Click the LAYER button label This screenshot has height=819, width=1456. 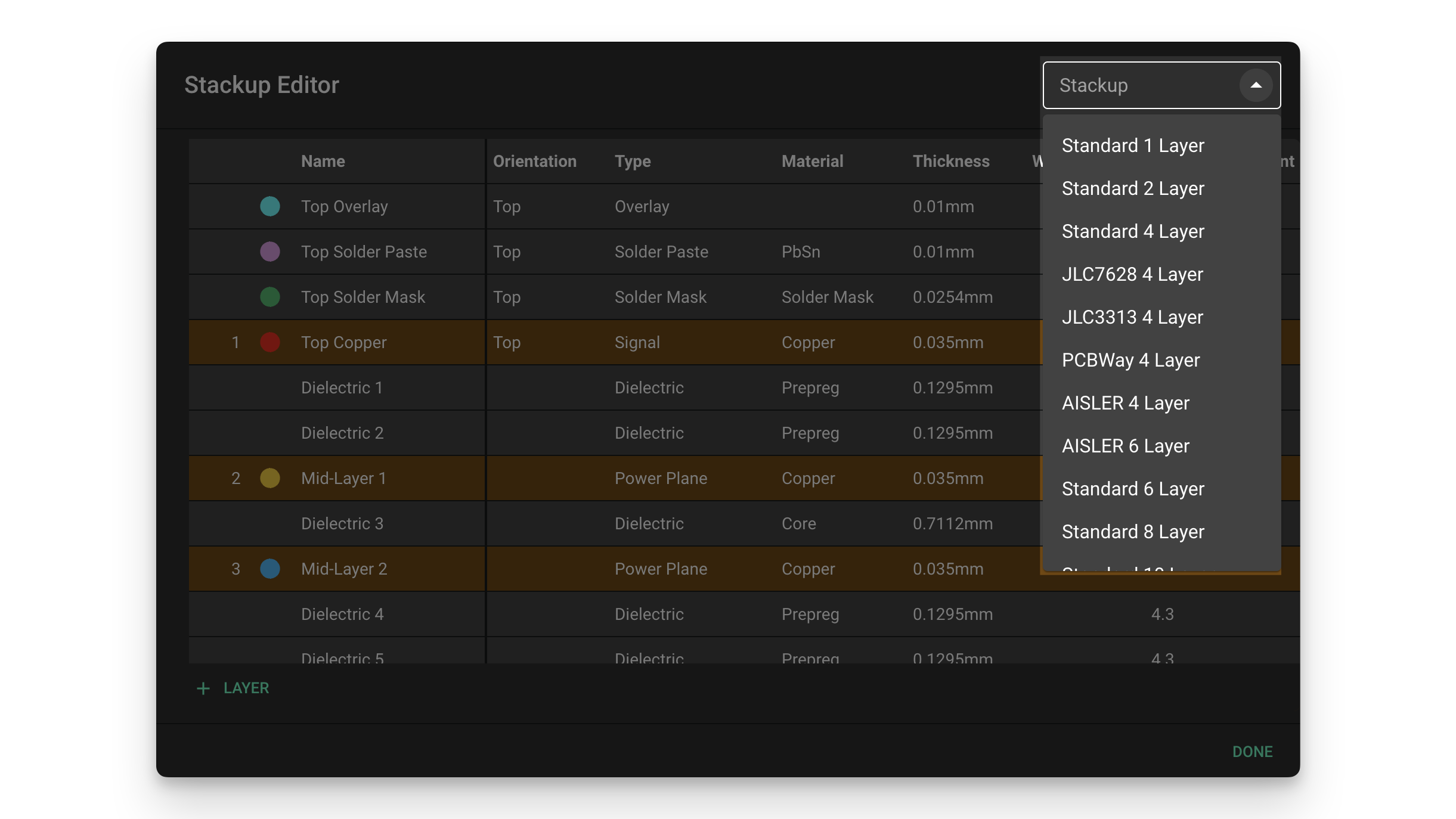click(x=246, y=688)
